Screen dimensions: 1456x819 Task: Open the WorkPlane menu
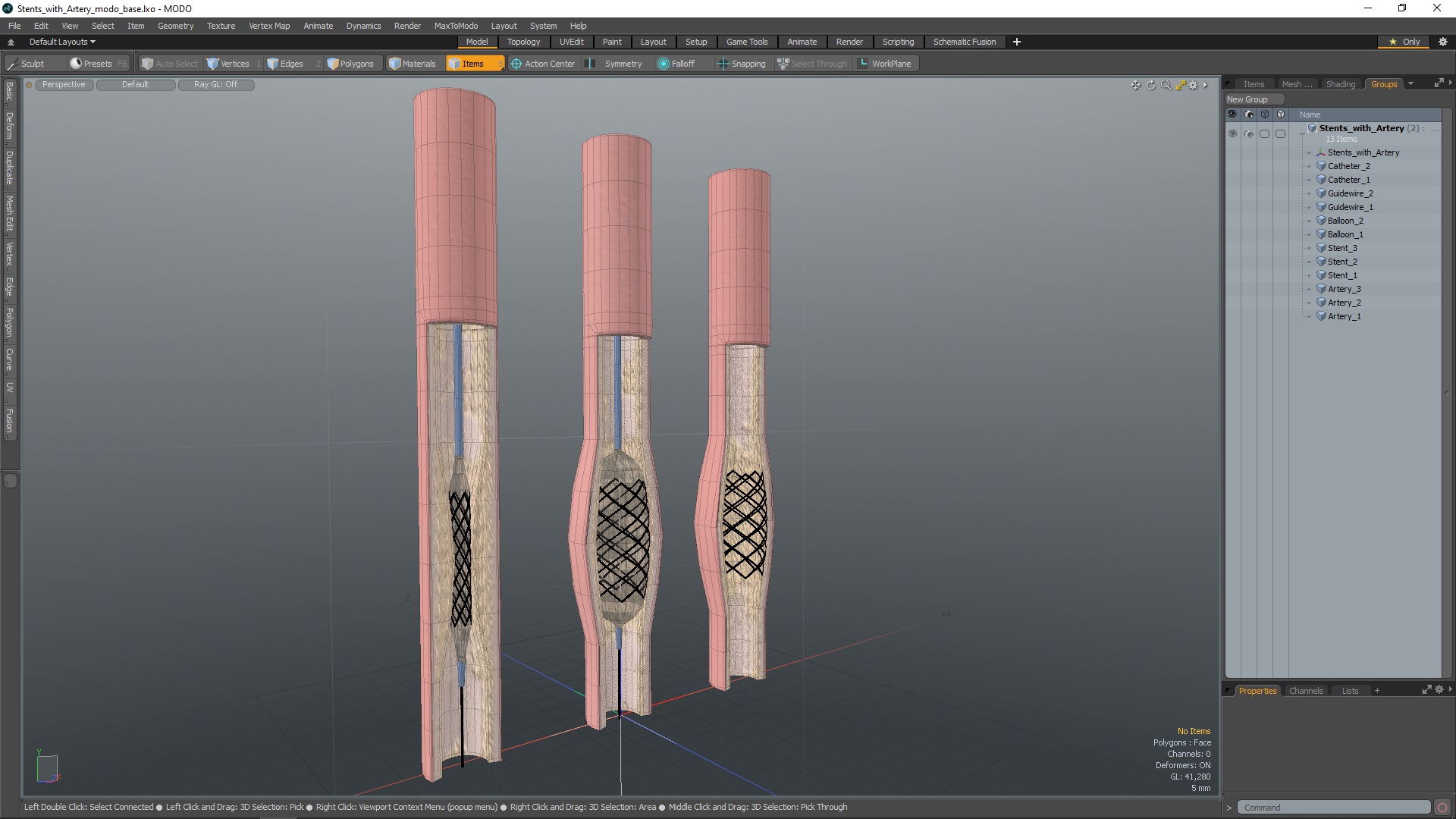pyautogui.click(x=884, y=64)
